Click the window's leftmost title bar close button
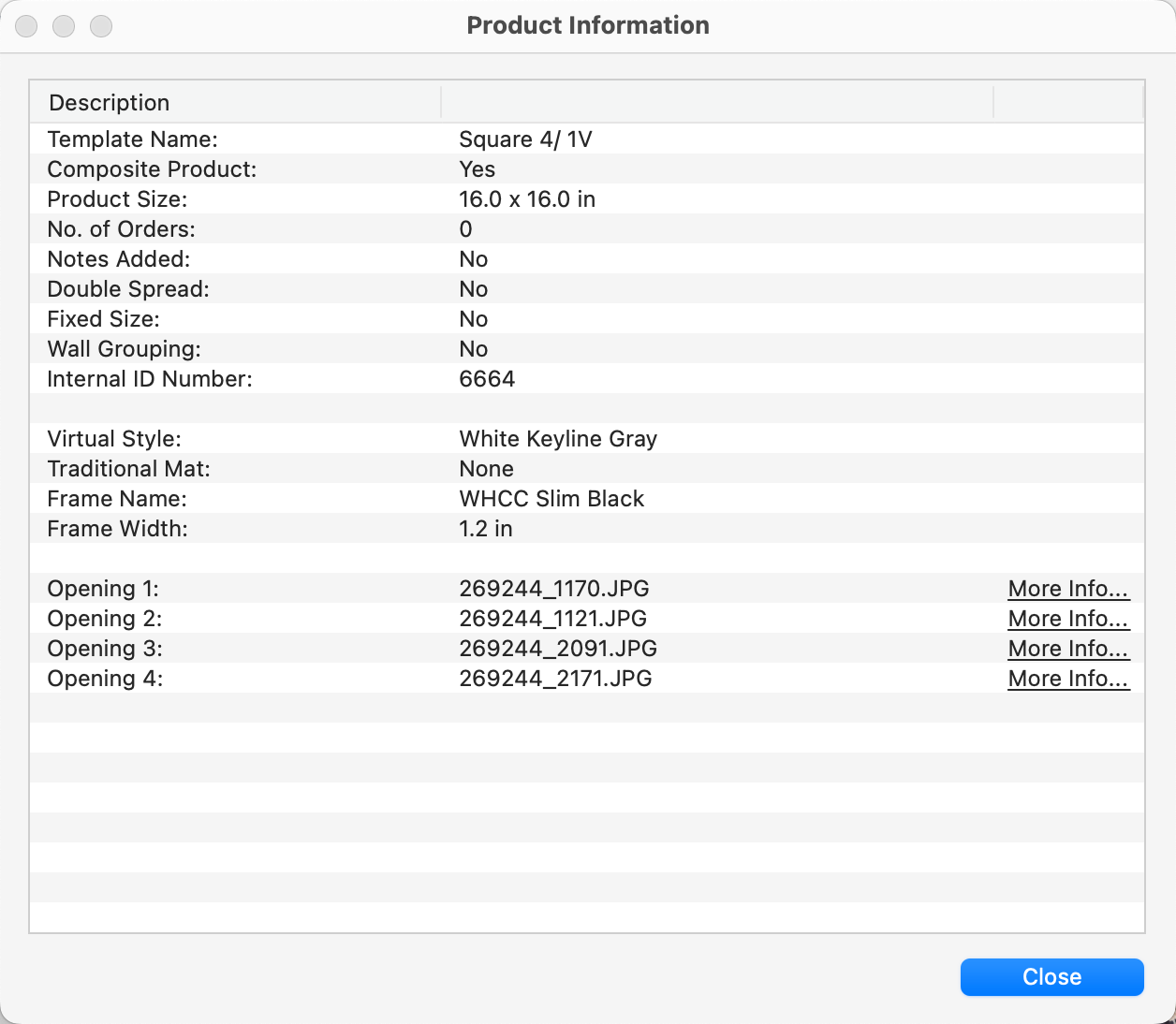 pyautogui.click(x=26, y=26)
